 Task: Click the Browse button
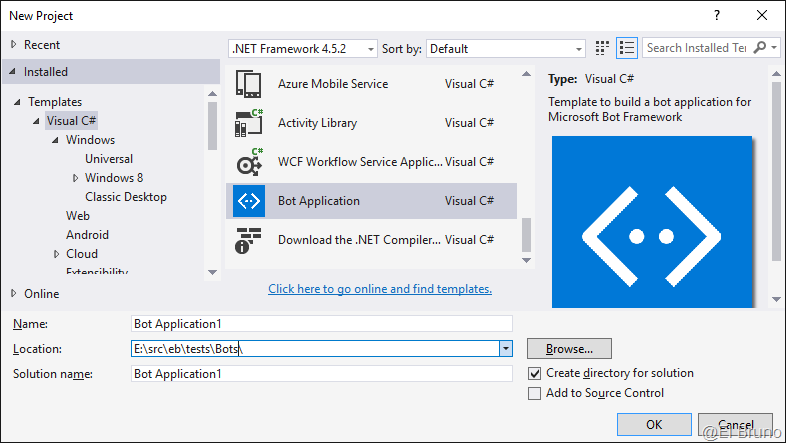pos(569,349)
